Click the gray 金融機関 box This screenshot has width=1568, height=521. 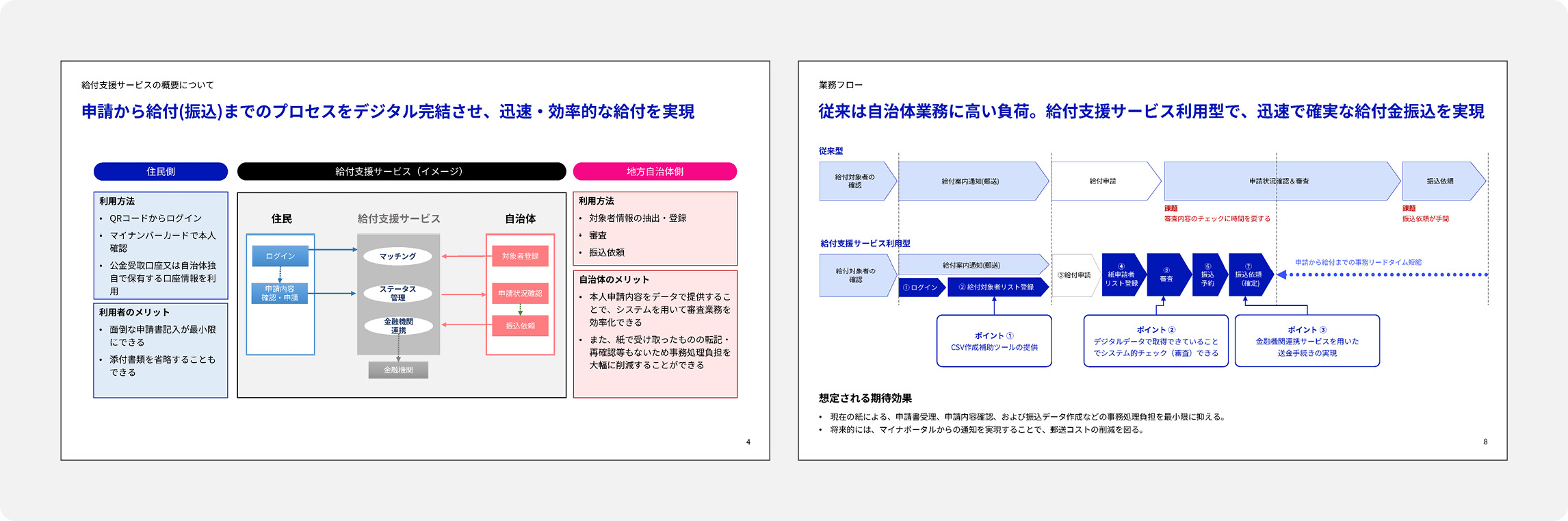(x=398, y=370)
